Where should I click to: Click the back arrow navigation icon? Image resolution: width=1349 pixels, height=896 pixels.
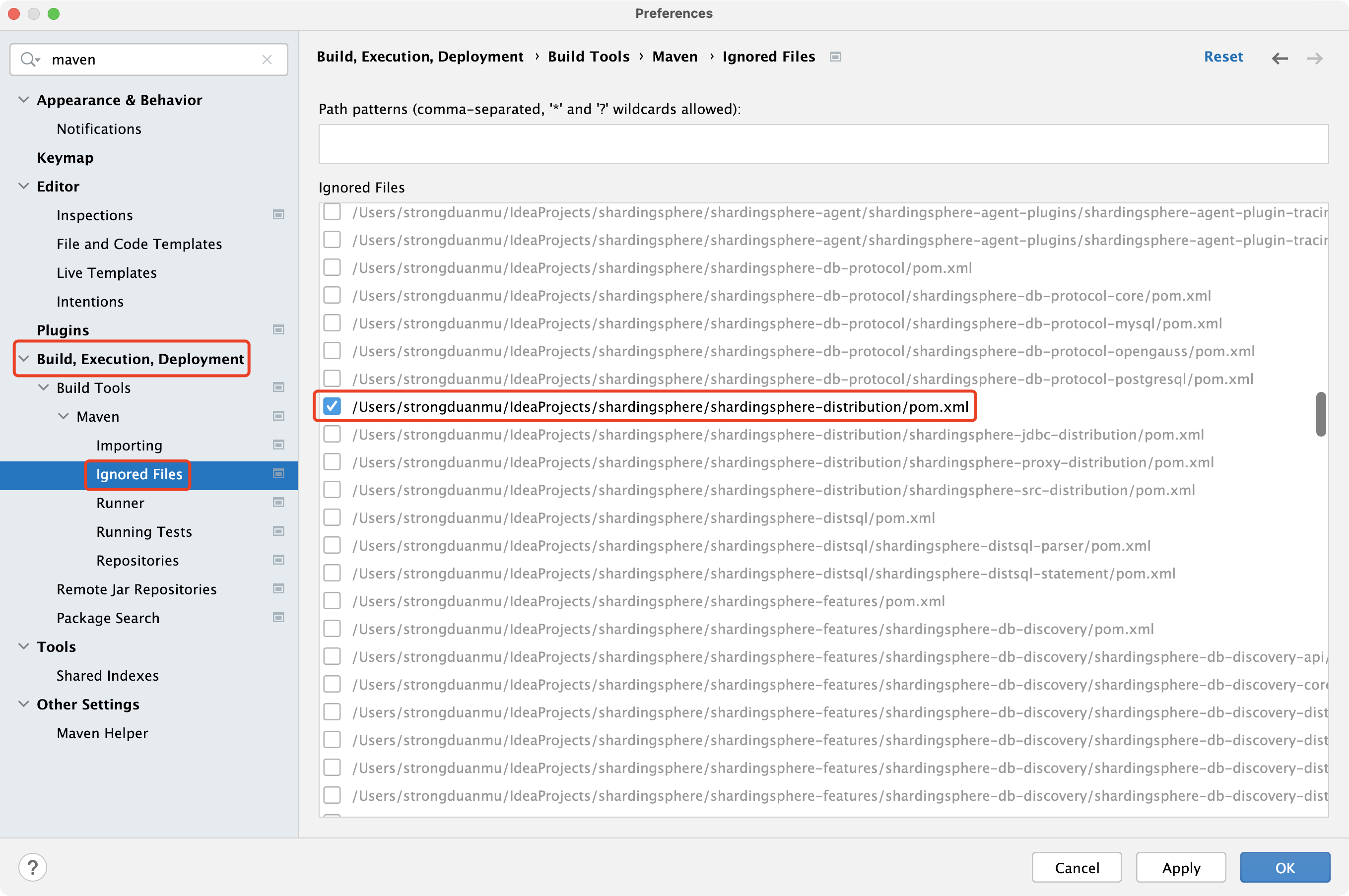coord(1279,58)
